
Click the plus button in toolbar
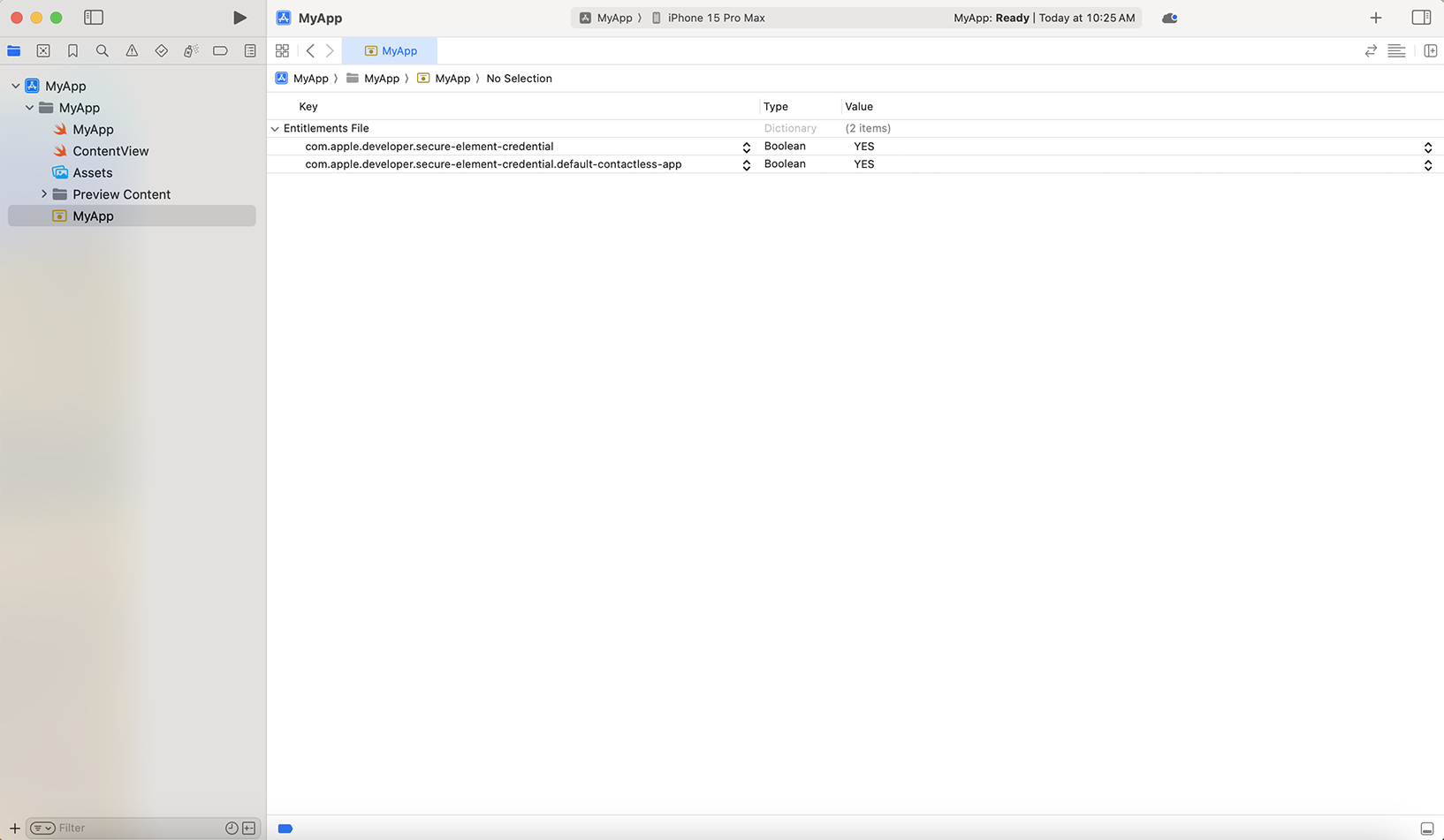pyautogui.click(x=1375, y=18)
